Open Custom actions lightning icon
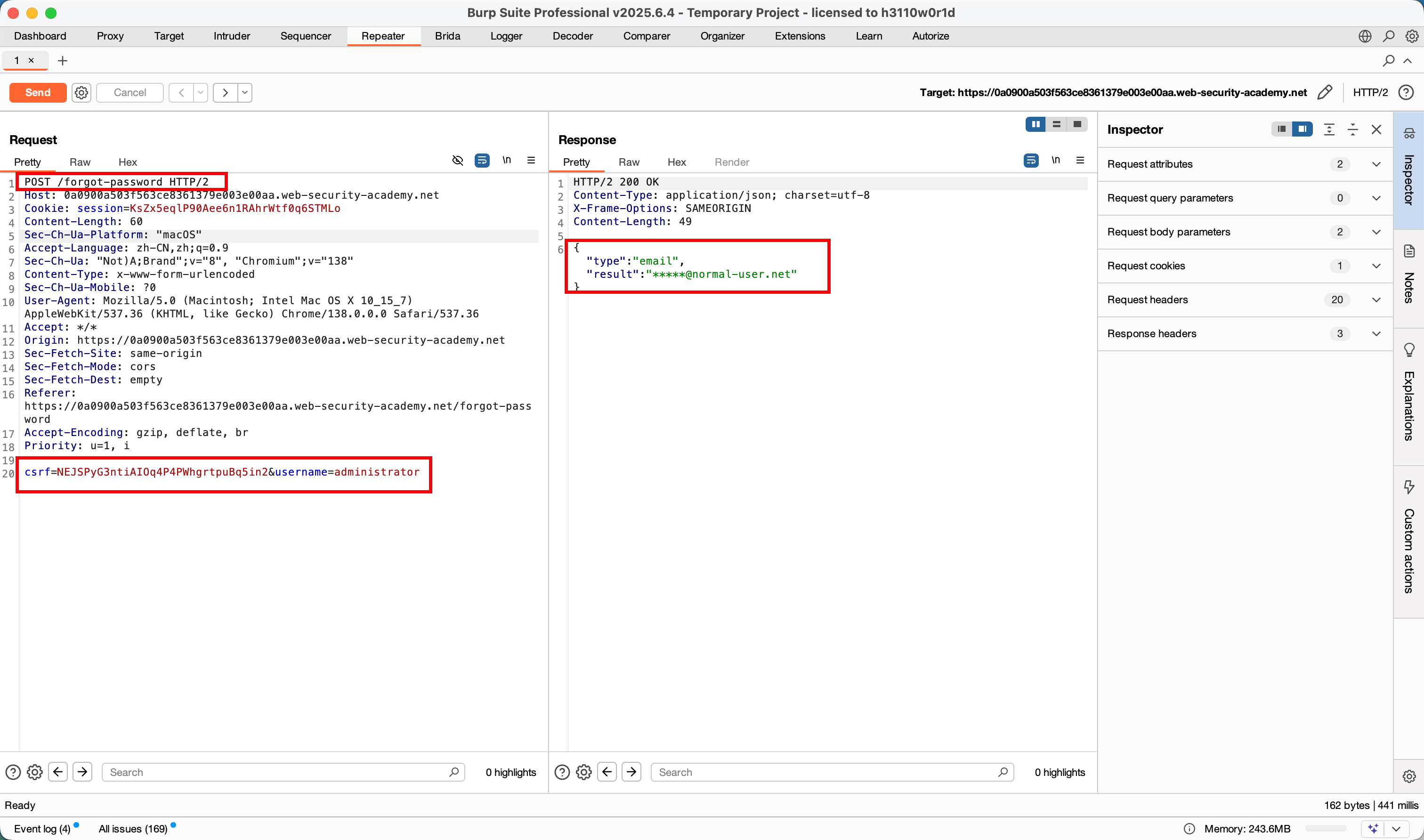This screenshot has width=1424, height=840. point(1409,487)
